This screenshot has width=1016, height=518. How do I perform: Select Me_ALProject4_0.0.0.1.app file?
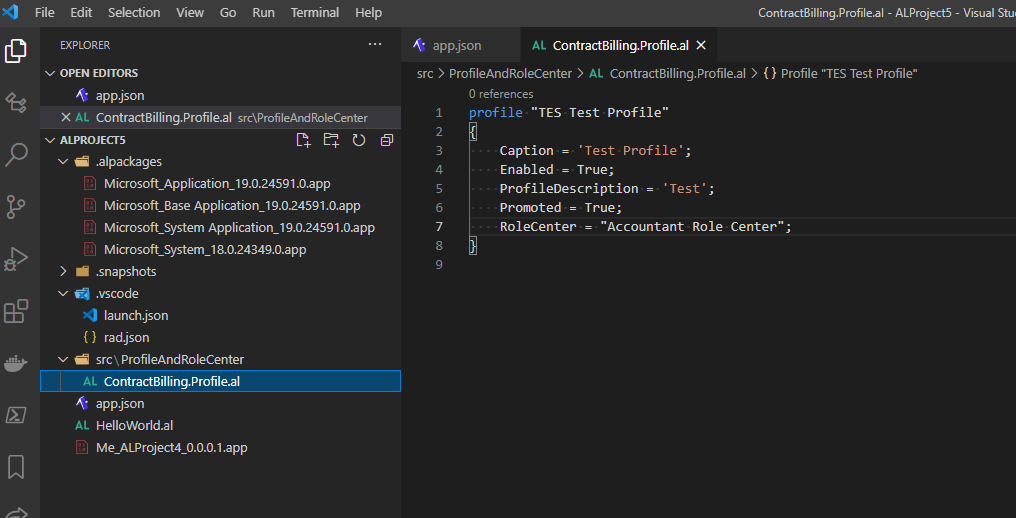(220, 447)
